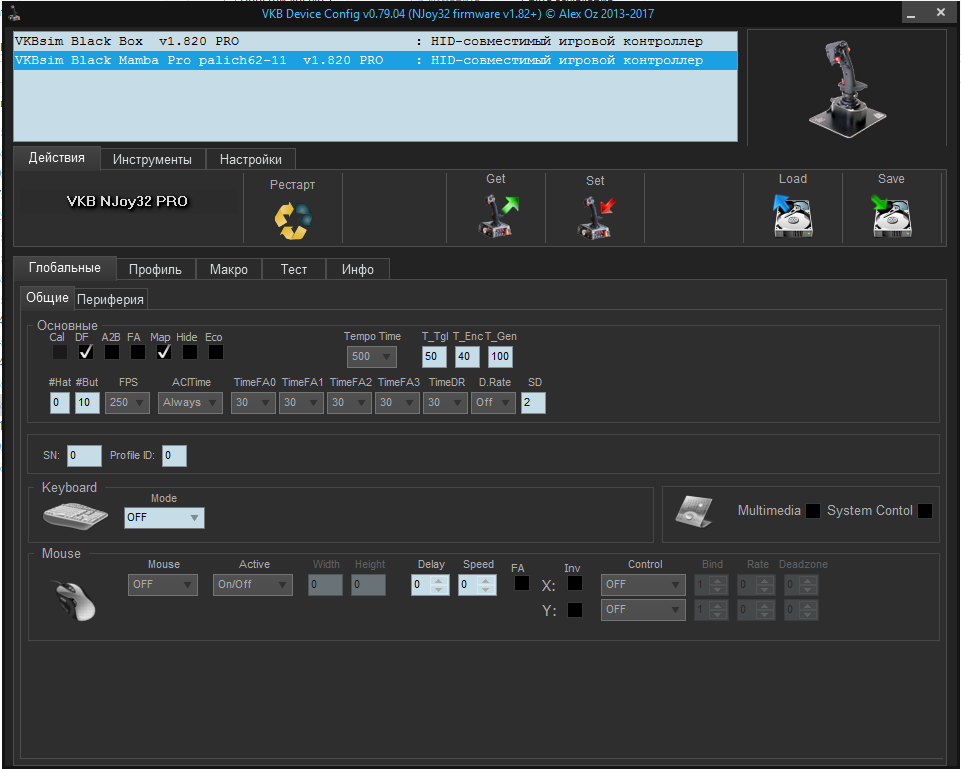Viewport: 961px width, 769px height.
Task: Click the Set joystick icon
Action: (x=595, y=218)
